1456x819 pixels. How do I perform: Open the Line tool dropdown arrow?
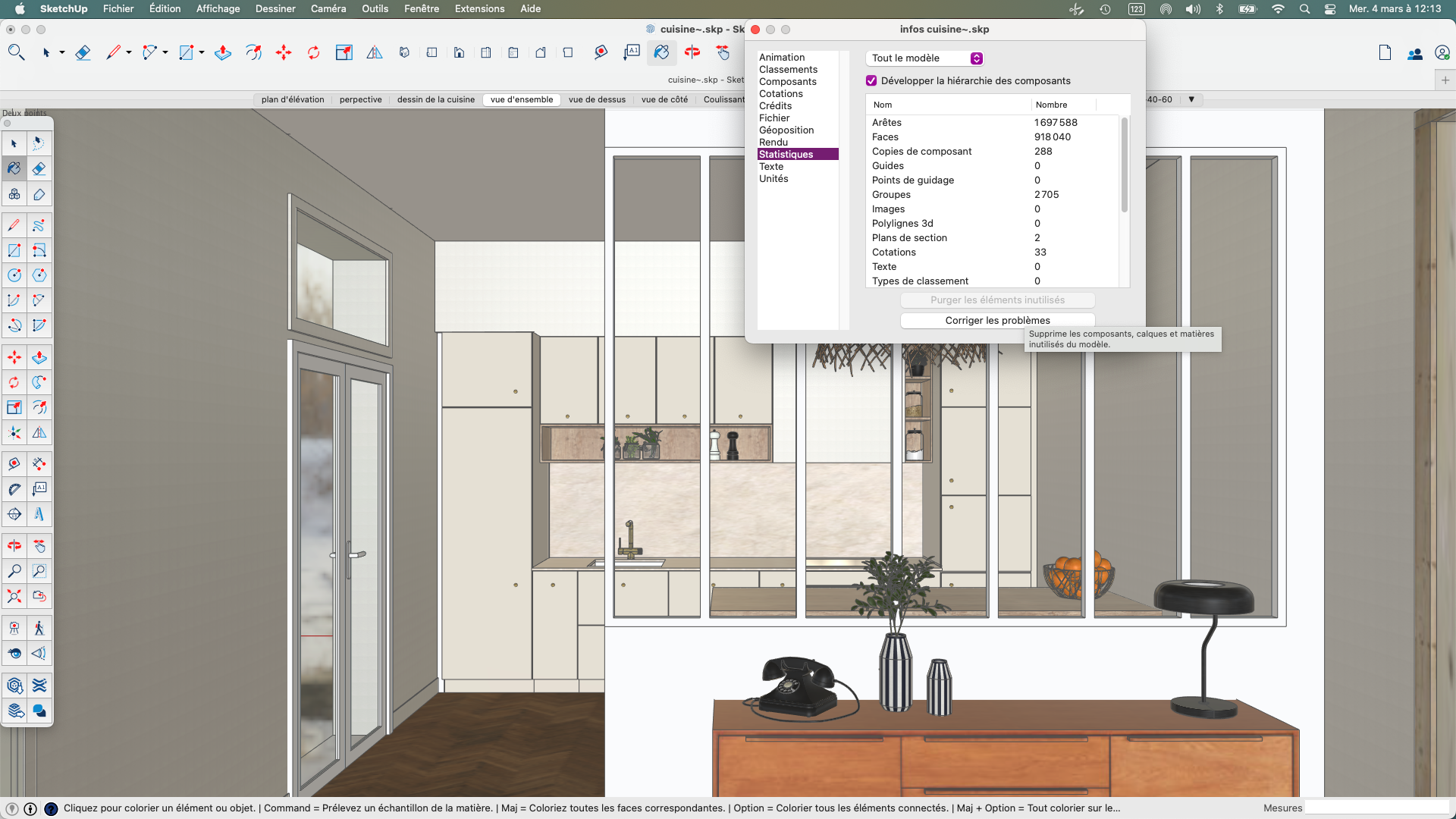127,52
